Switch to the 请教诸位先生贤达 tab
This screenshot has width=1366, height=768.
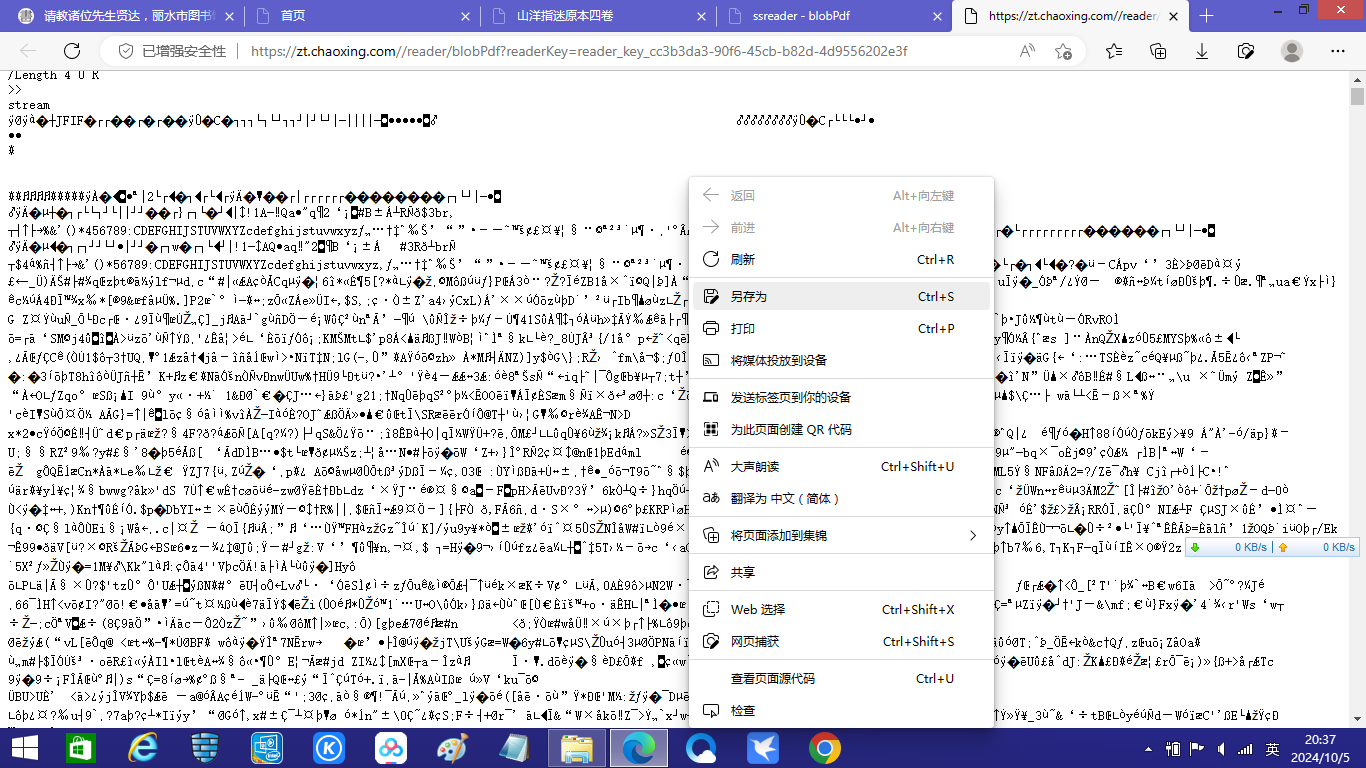coord(128,16)
